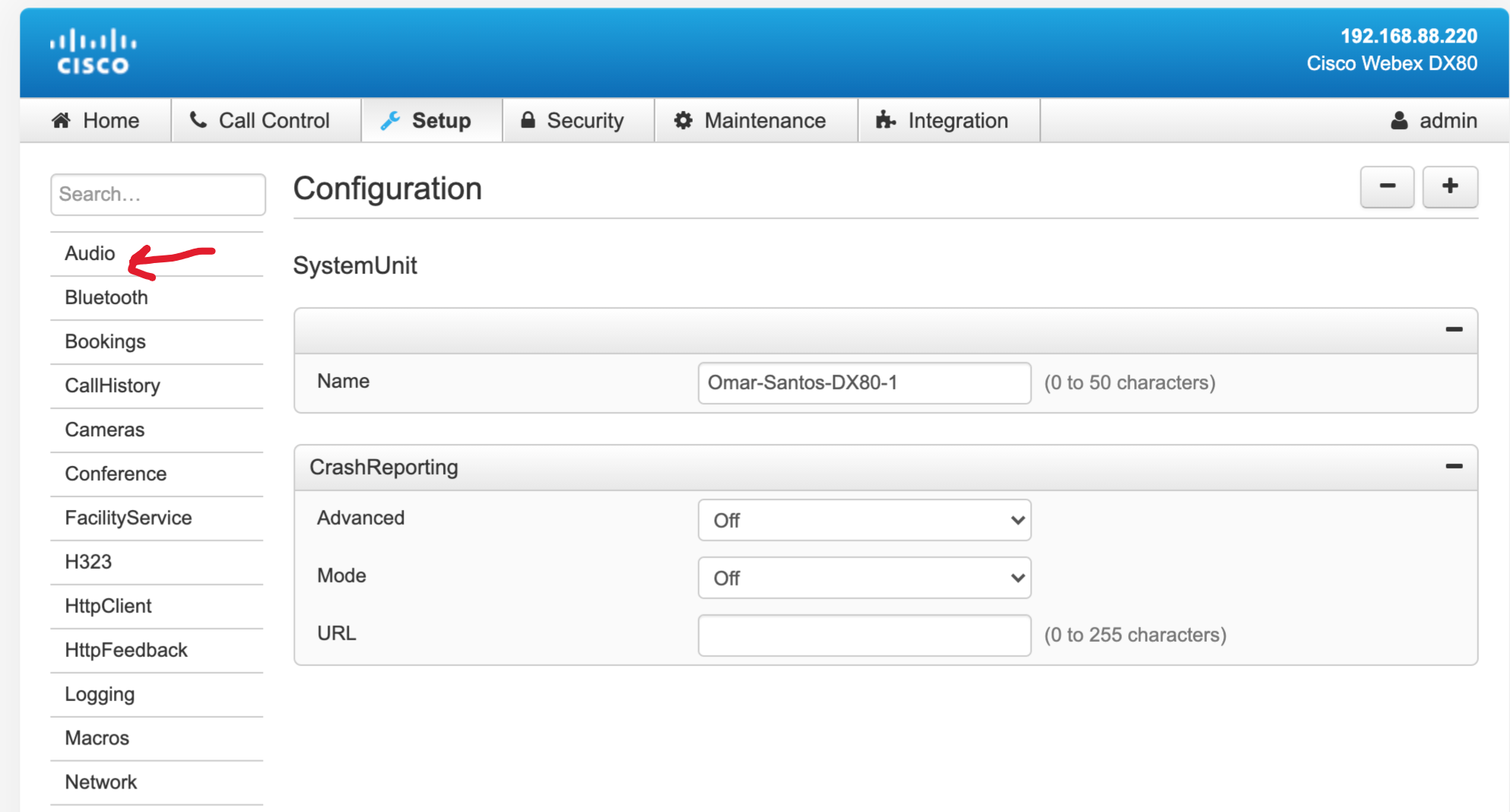Collapse the CrashReporting section

click(1454, 466)
